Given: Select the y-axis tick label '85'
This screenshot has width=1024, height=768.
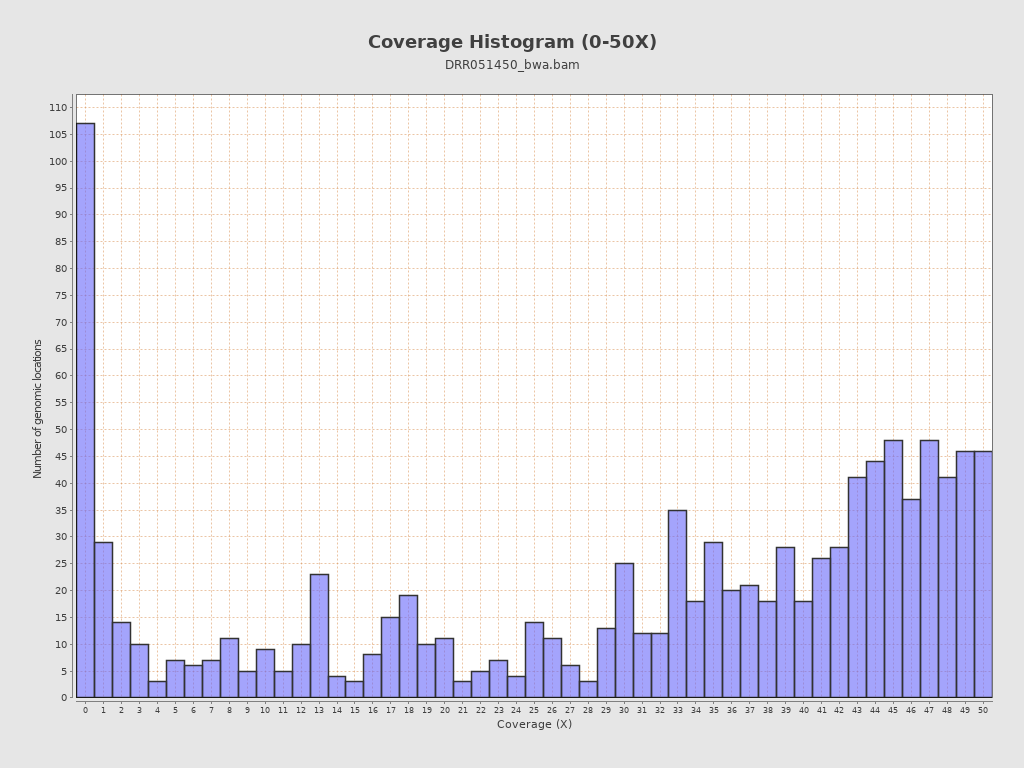Looking at the screenshot, I should pyautogui.click(x=61, y=242).
